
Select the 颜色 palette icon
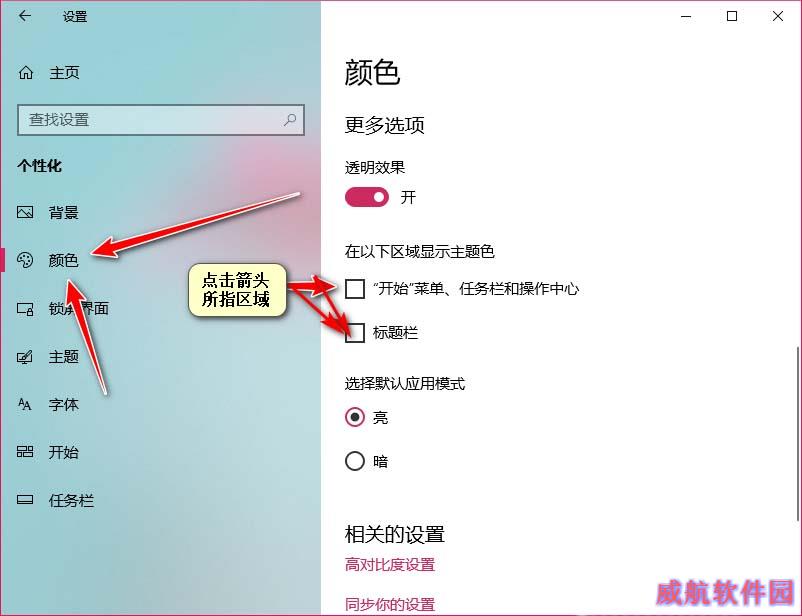click(25, 260)
